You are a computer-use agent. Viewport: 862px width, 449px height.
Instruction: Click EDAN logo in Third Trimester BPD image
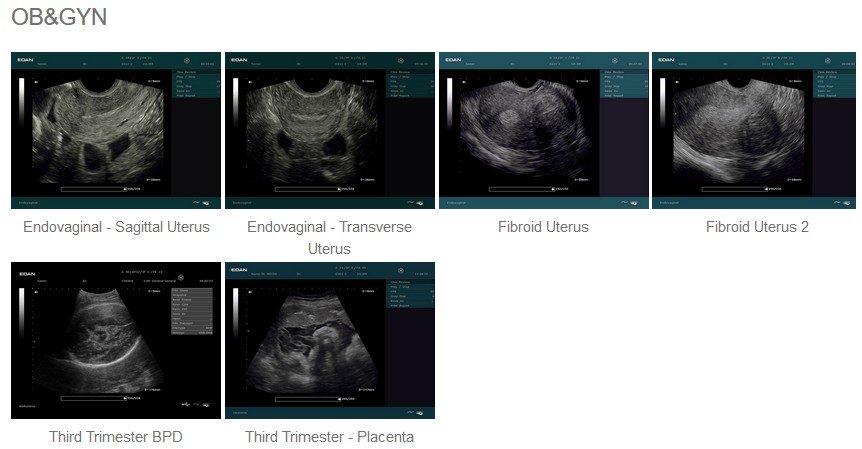click(x=27, y=273)
